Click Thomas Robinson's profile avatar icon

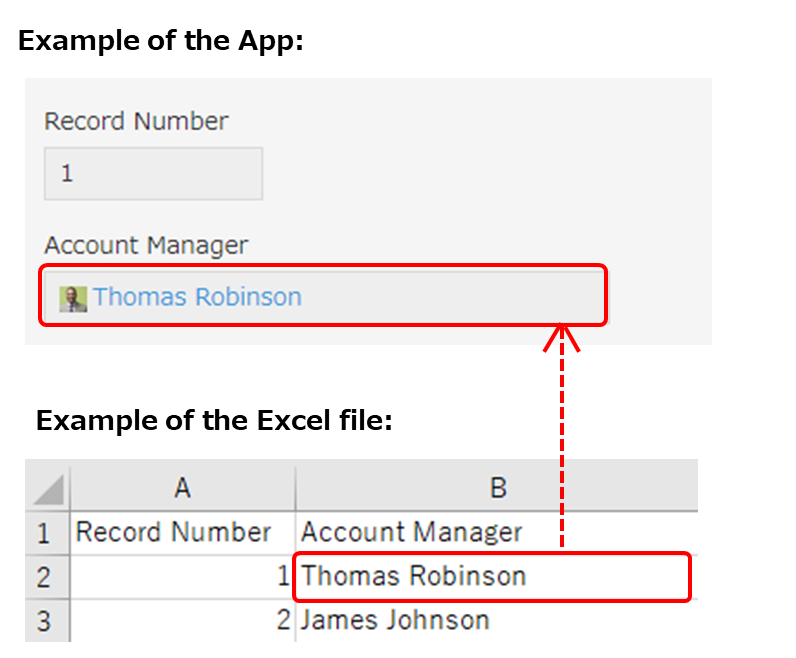coord(72,298)
